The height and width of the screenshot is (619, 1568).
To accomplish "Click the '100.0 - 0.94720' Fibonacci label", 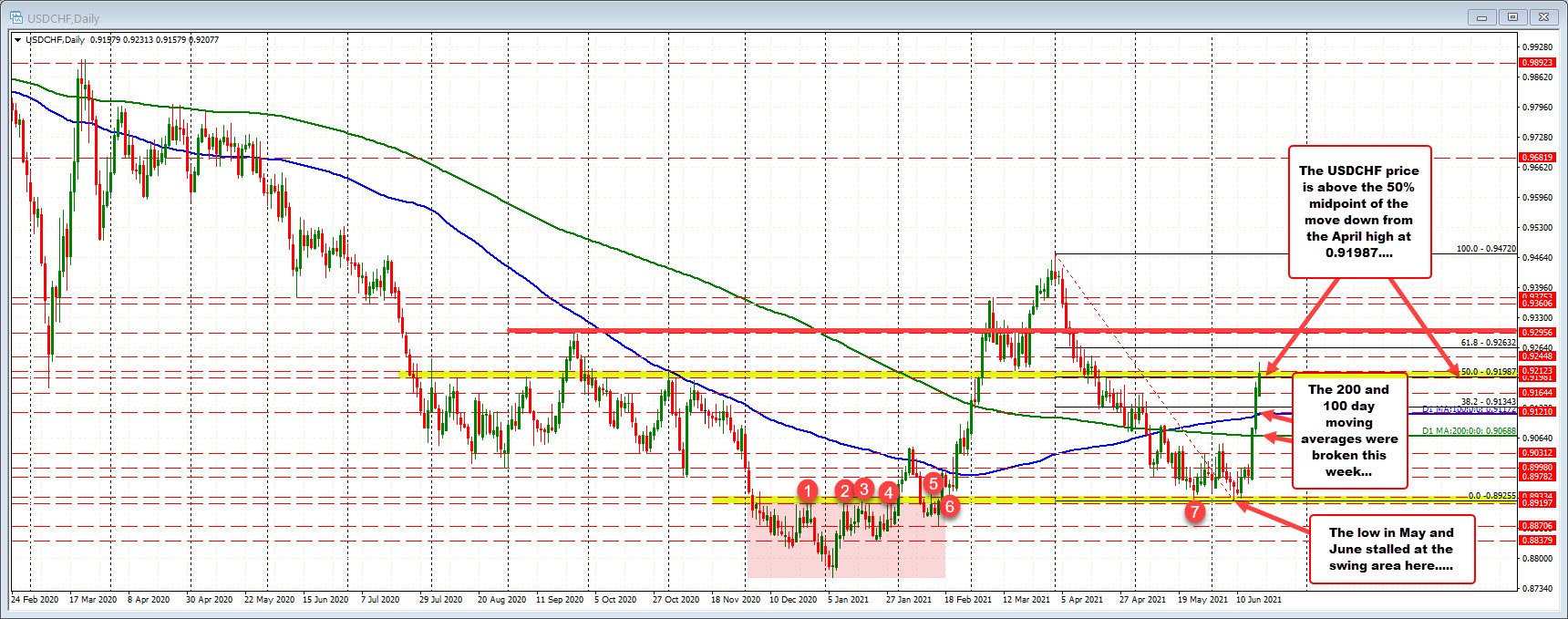I will coord(1486,248).
